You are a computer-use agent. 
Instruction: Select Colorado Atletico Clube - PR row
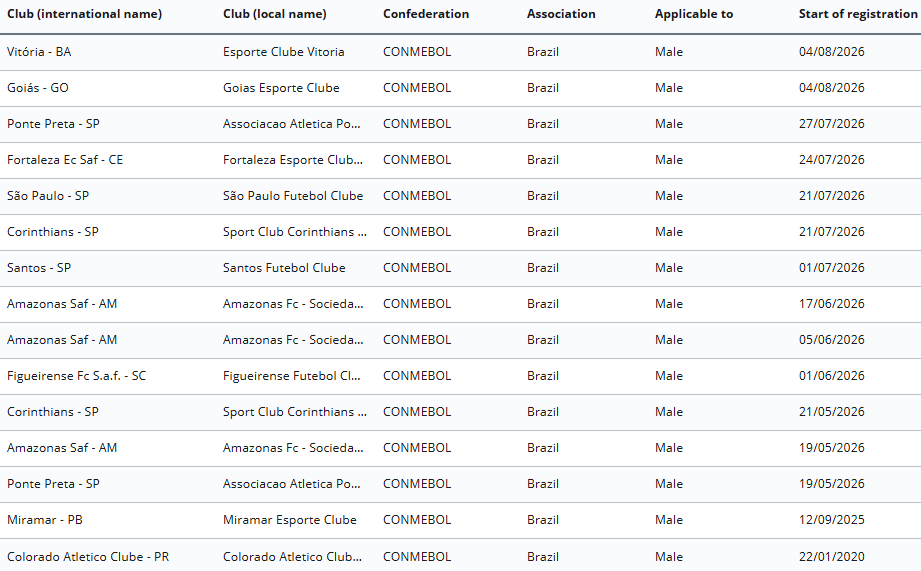tap(460, 556)
